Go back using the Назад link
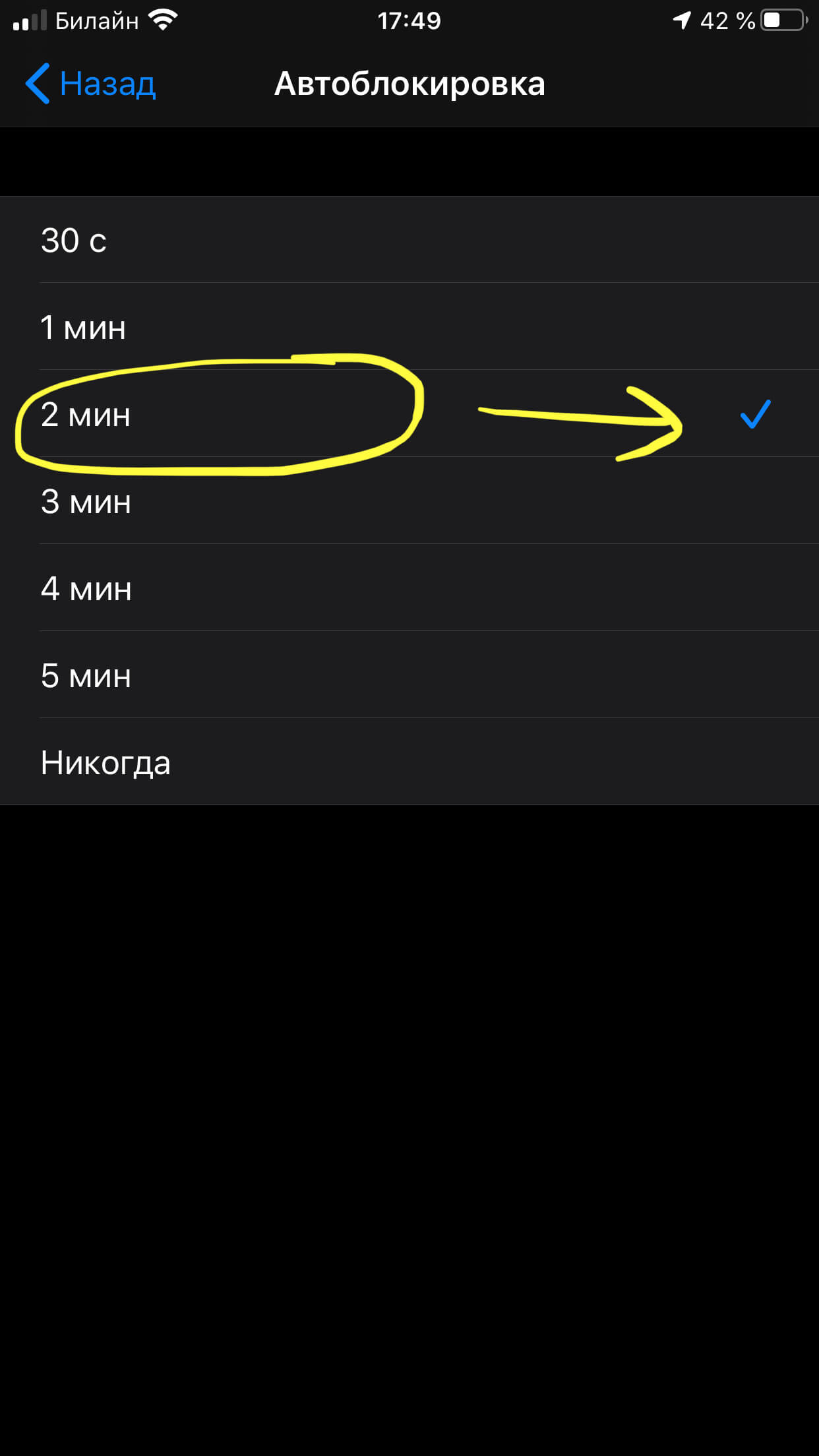The image size is (819, 1456). [x=107, y=84]
